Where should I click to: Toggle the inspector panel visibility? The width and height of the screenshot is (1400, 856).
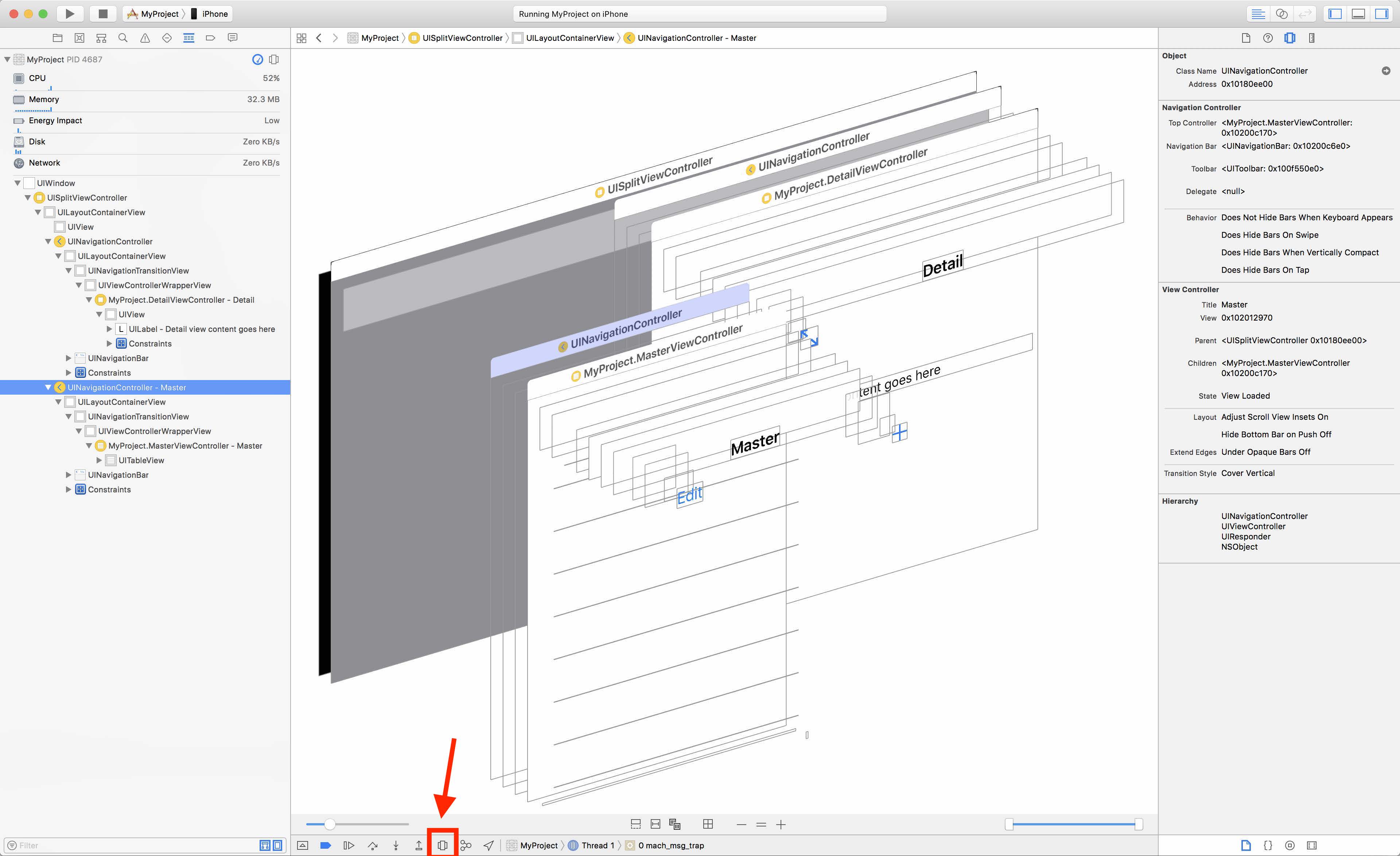[x=1382, y=13]
